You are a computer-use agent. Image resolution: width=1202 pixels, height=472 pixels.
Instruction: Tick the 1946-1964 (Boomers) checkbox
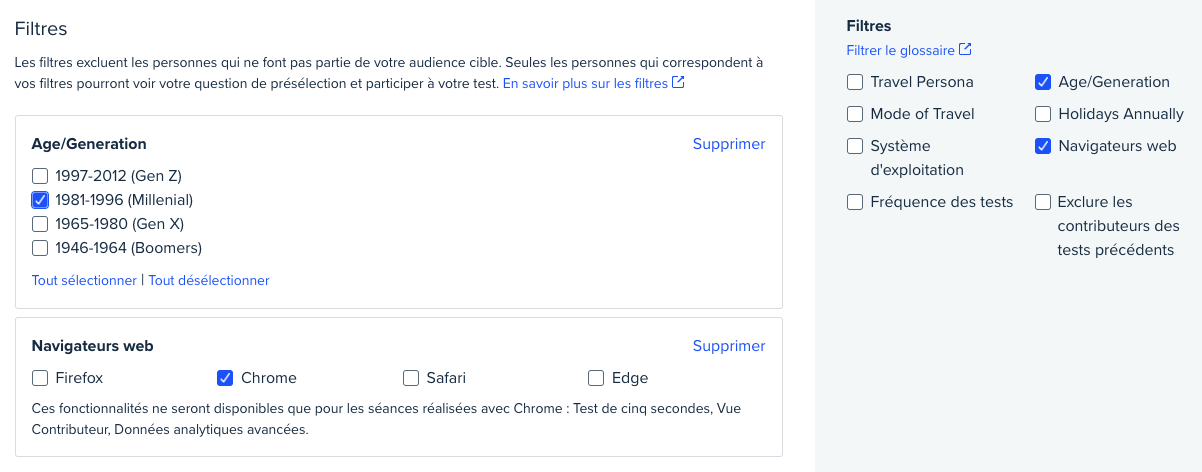tap(40, 248)
